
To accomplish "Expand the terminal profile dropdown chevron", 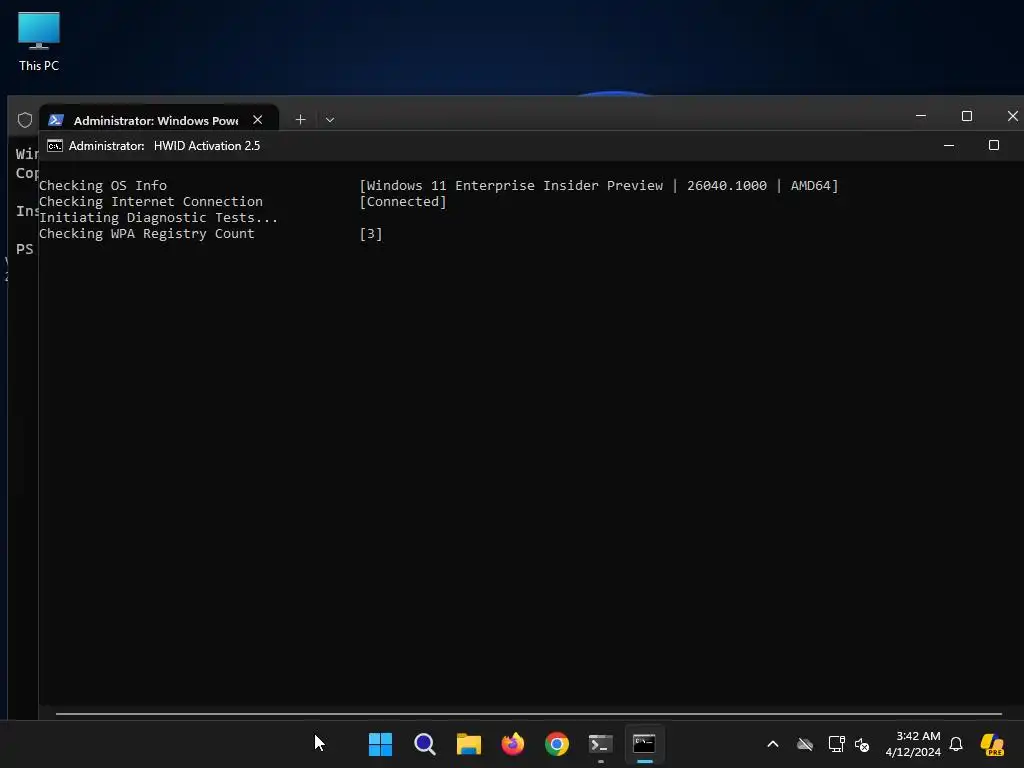I will point(330,120).
